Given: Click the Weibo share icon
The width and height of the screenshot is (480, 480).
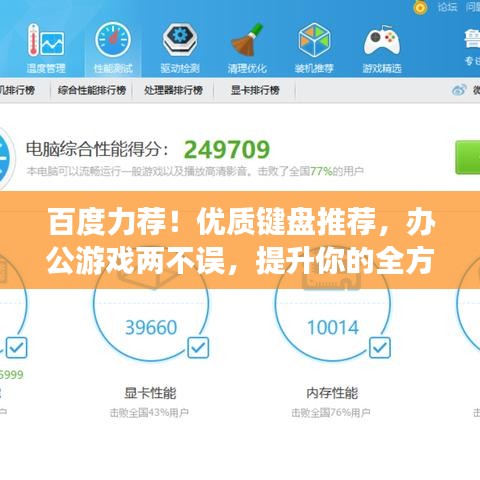Looking at the screenshot, I should 459,90.
